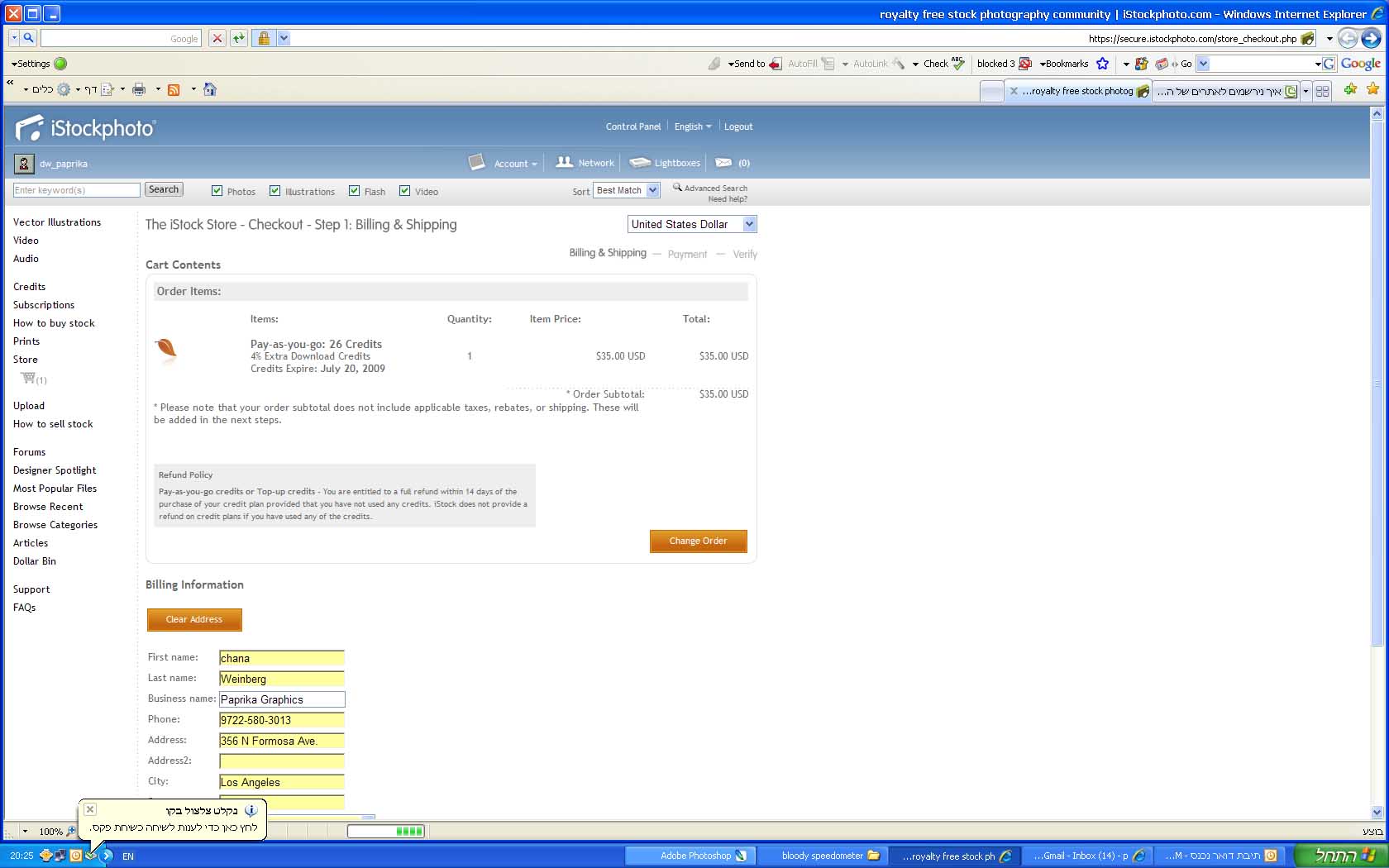Open the Control Panel link

(x=633, y=126)
